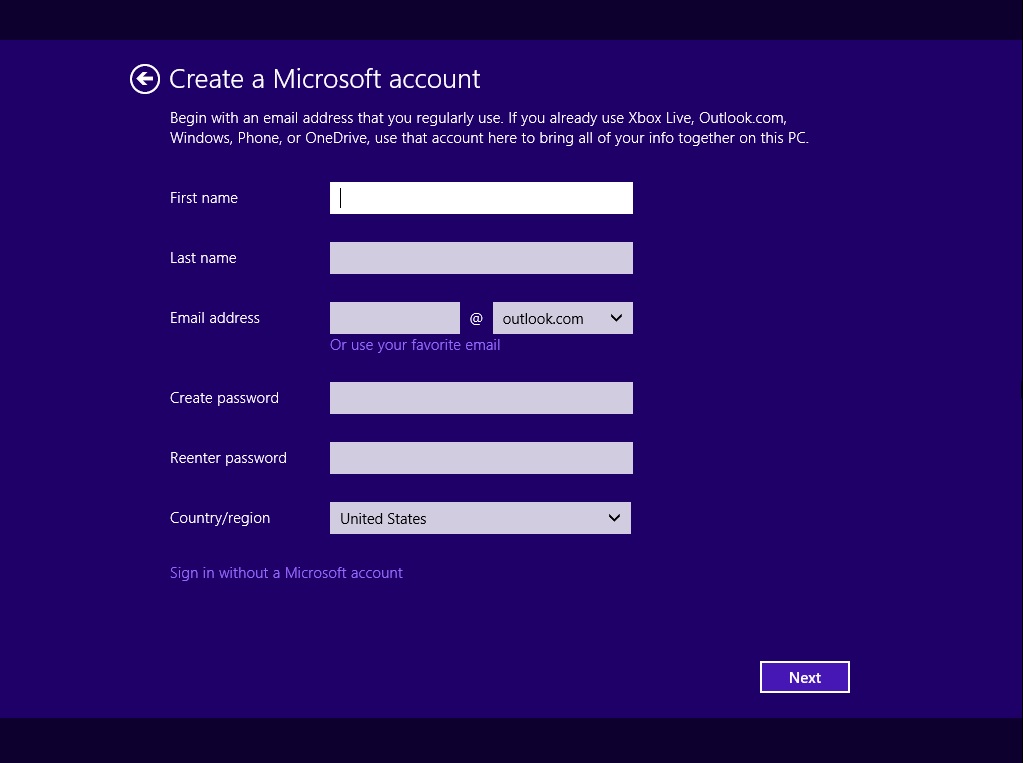Viewport: 1023px width, 763px height.
Task: Click the Reenter password field
Action: coord(480,457)
